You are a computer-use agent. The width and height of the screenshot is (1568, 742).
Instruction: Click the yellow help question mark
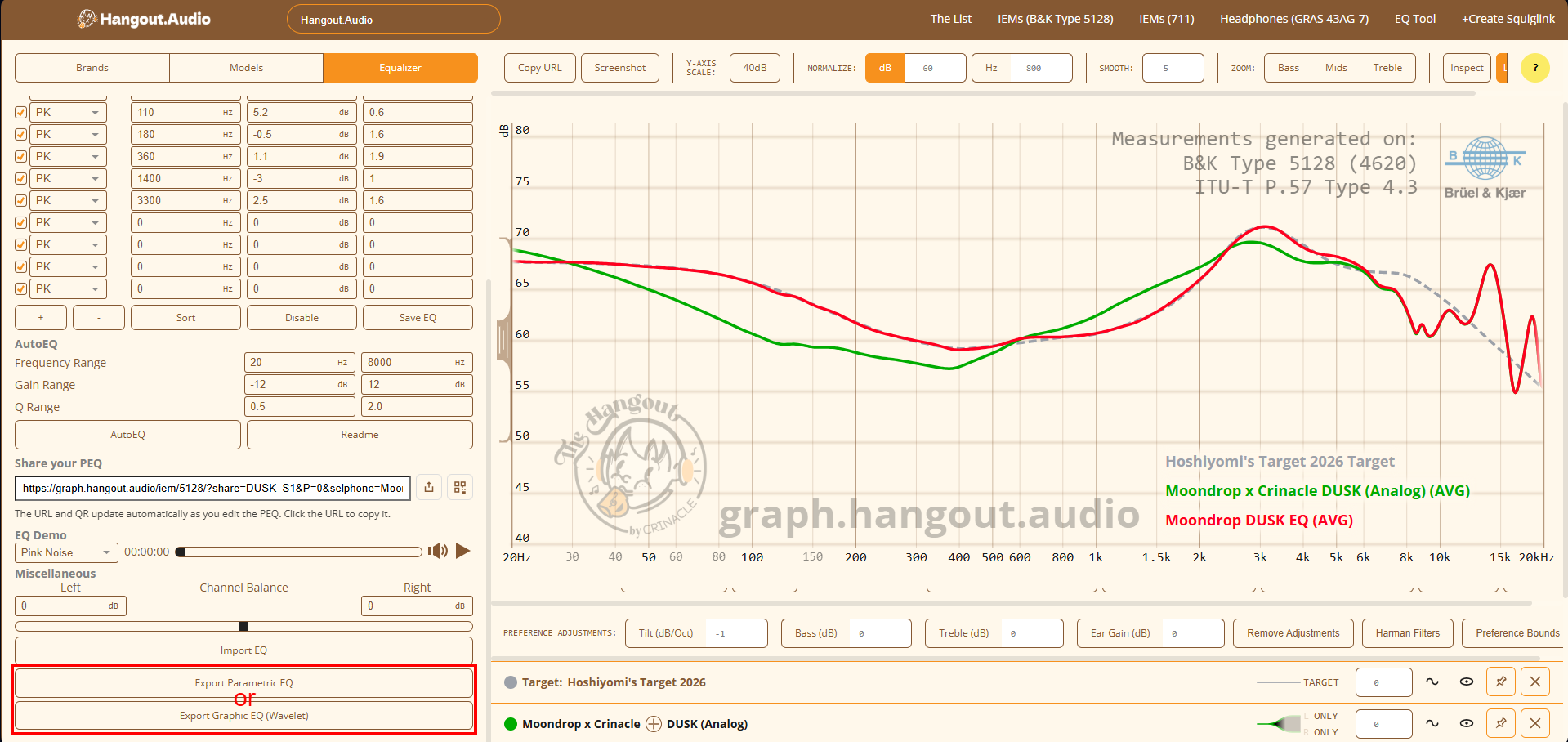pos(1534,68)
